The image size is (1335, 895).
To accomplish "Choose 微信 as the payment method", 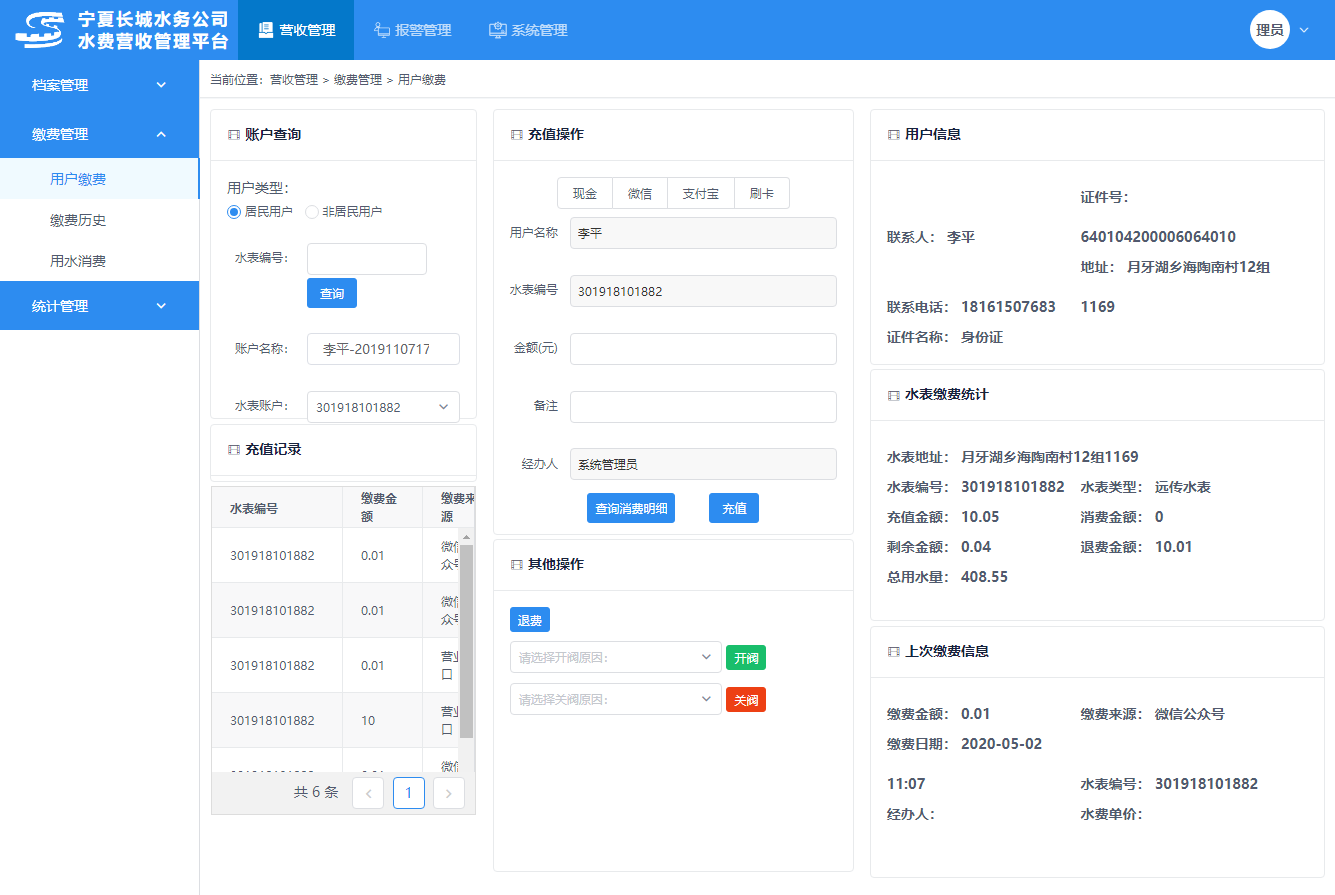I will 640,194.
